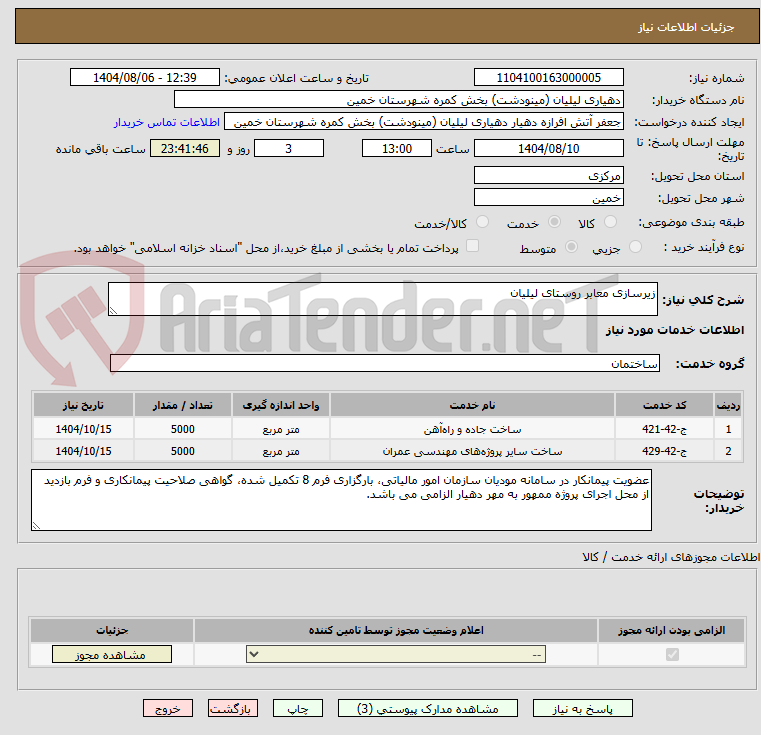Click the announcement date field 1404/08/06 - 12:39
The height and width of the screenshot is (735, 761).
point(145,78)
